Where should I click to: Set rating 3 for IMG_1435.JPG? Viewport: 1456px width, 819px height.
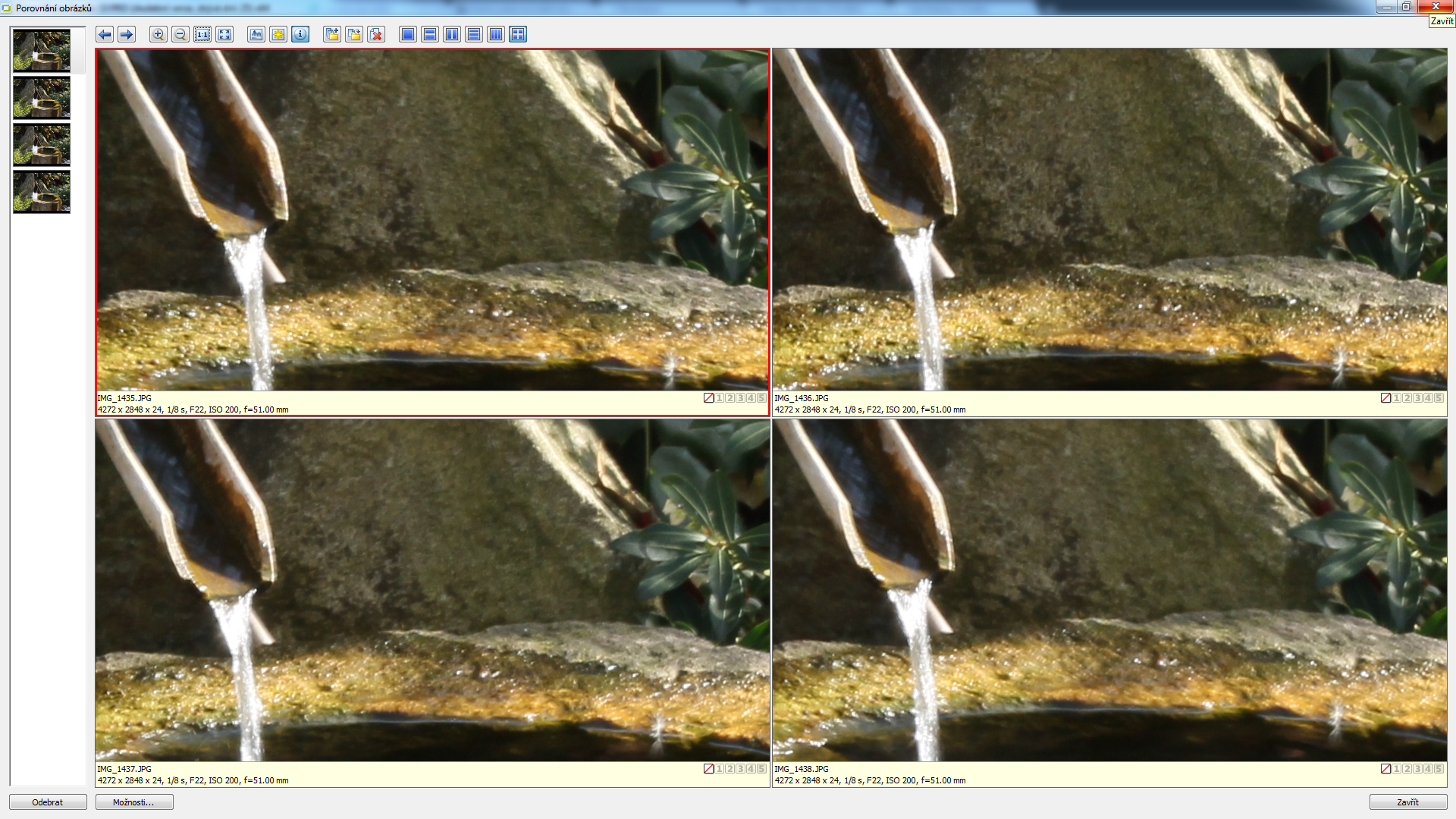(x=740, y=398)
